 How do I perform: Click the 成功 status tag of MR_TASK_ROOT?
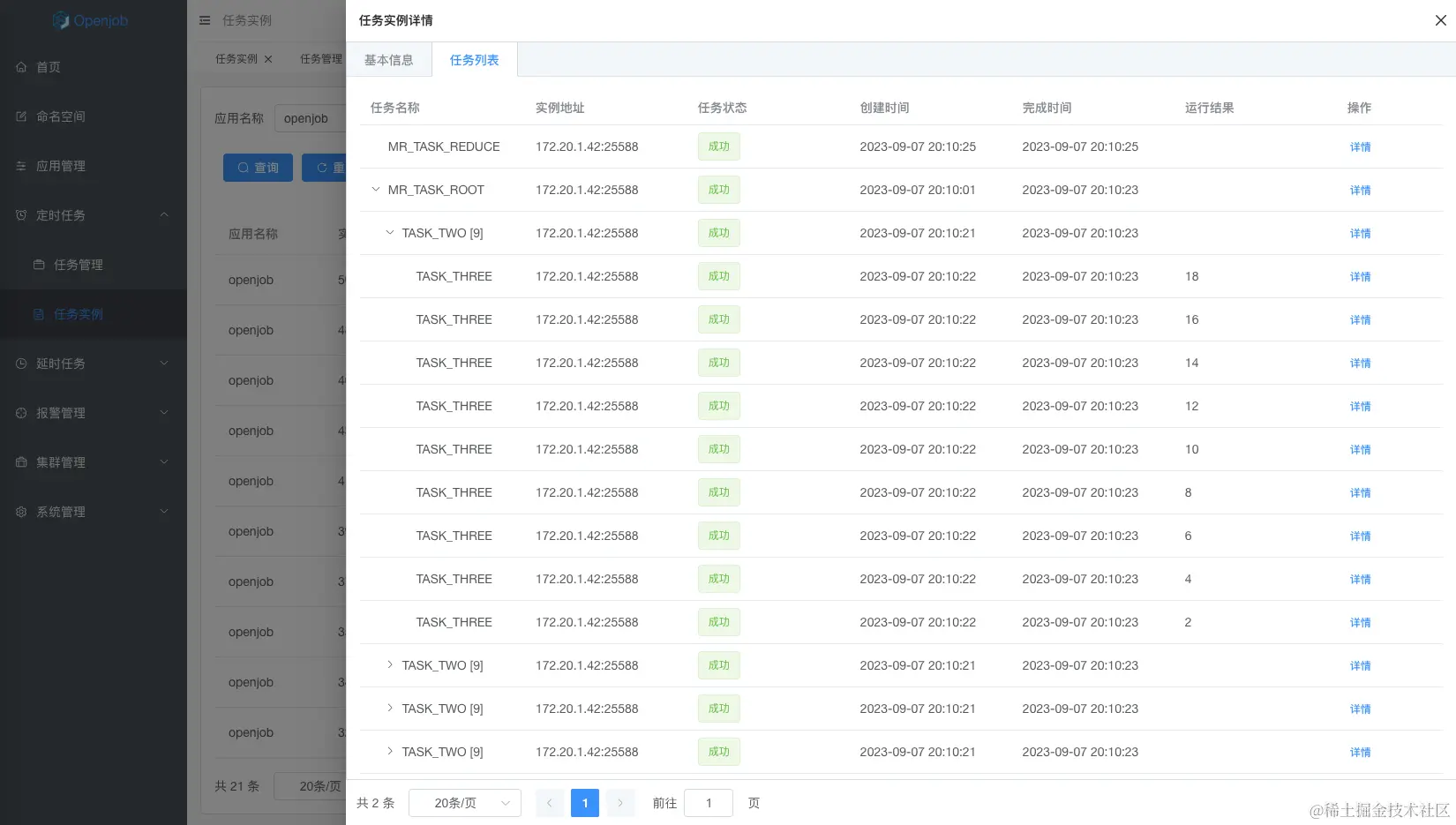coord(719,190)
